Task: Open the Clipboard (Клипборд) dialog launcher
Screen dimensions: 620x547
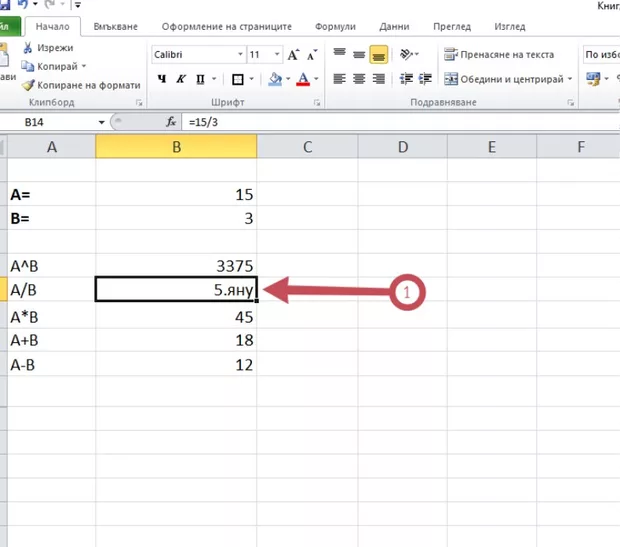Action: coord(139,103)
